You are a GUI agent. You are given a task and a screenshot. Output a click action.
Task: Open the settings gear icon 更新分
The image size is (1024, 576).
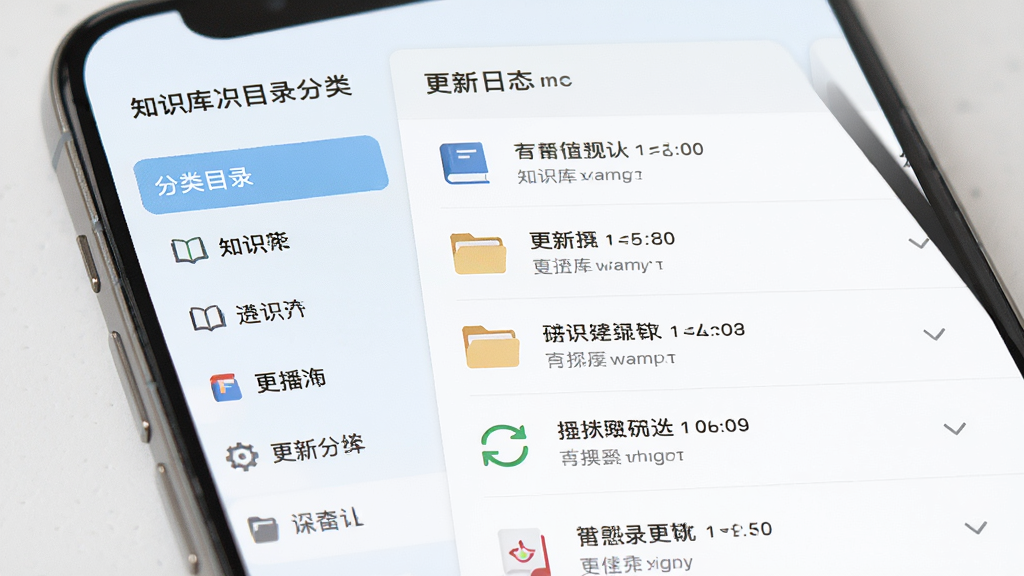(x=242, y=456)
